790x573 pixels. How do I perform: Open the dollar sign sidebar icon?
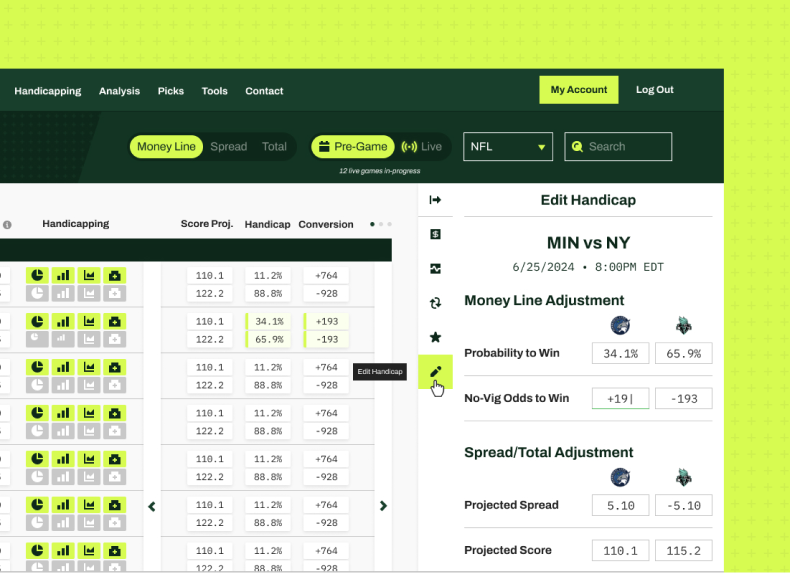435,234
